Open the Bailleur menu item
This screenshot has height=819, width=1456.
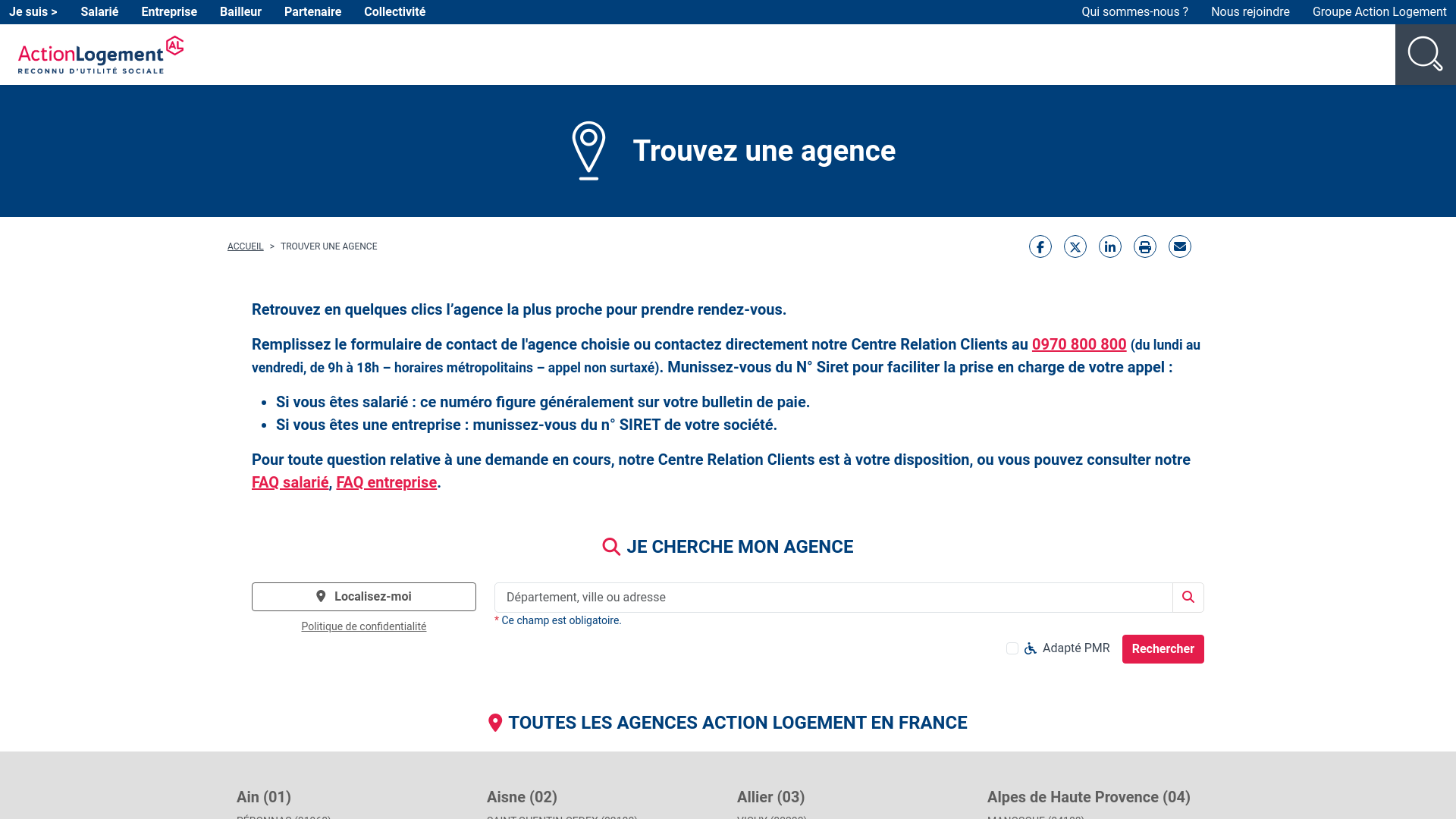coord(240,12)
